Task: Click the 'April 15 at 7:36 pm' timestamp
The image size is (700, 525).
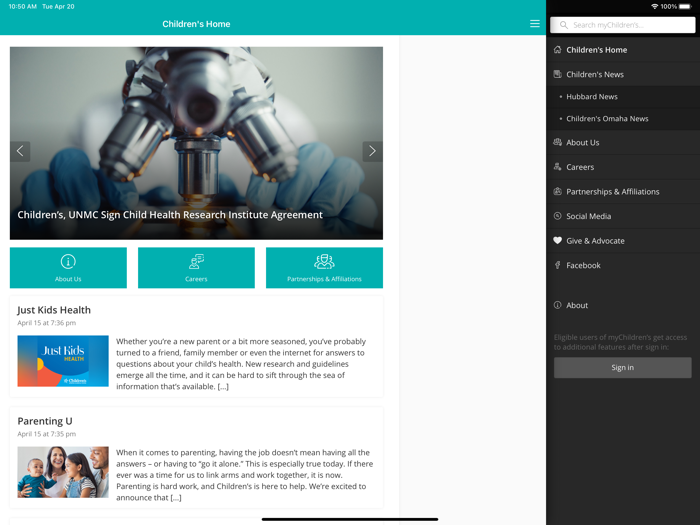Action: tap(46, 323)
